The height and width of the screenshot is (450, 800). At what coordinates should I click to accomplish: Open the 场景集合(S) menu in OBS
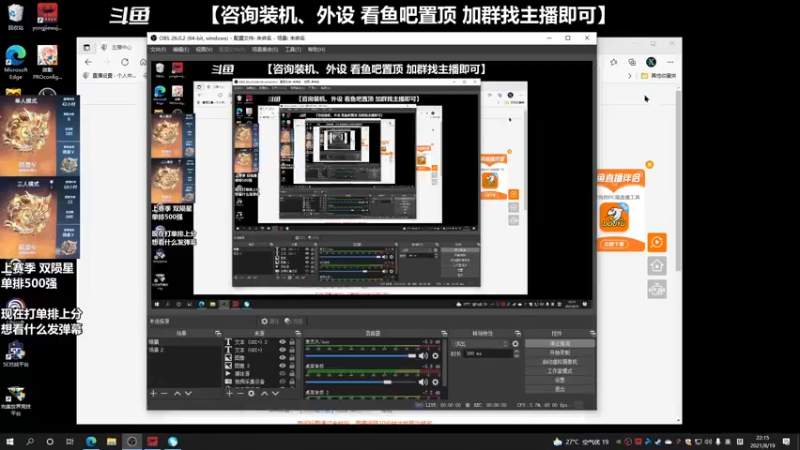(265, 49)
